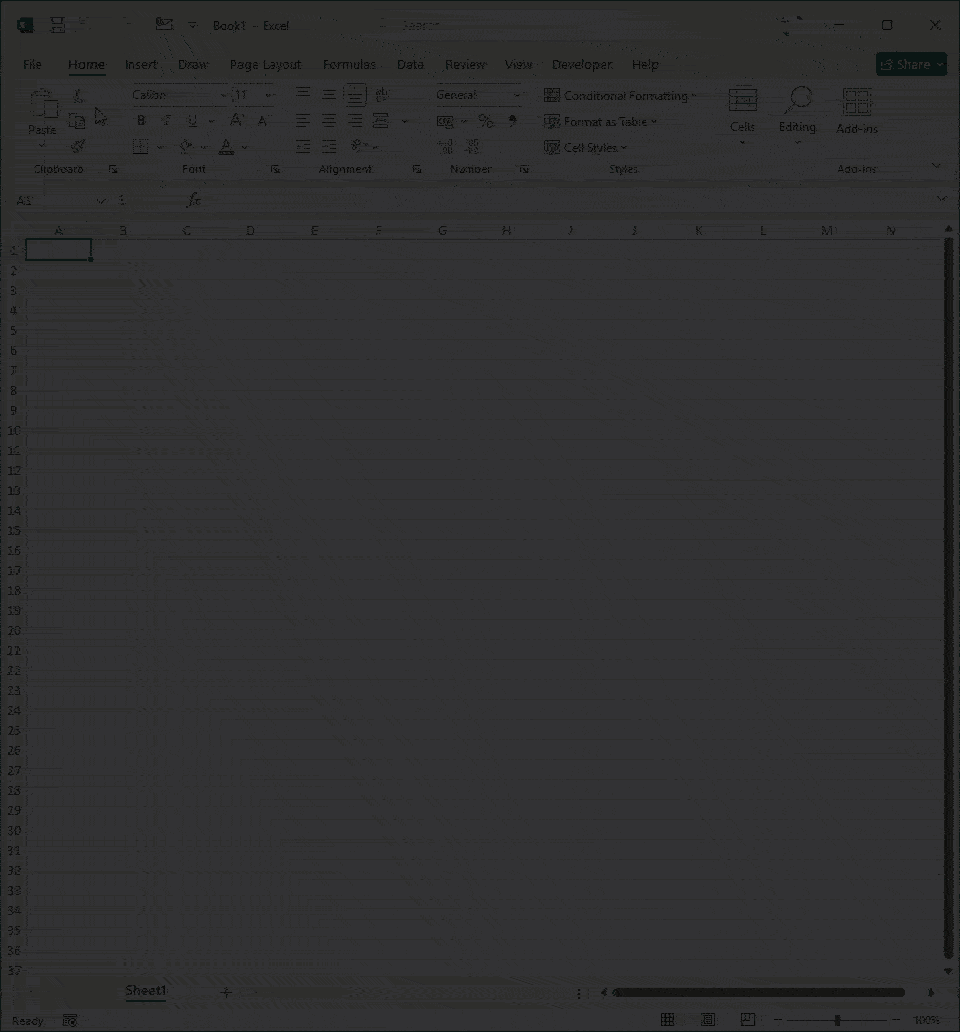Toggle Italic formatting
The height and width of the screenshot is (1032, 960).
click(x=166, y=120)
